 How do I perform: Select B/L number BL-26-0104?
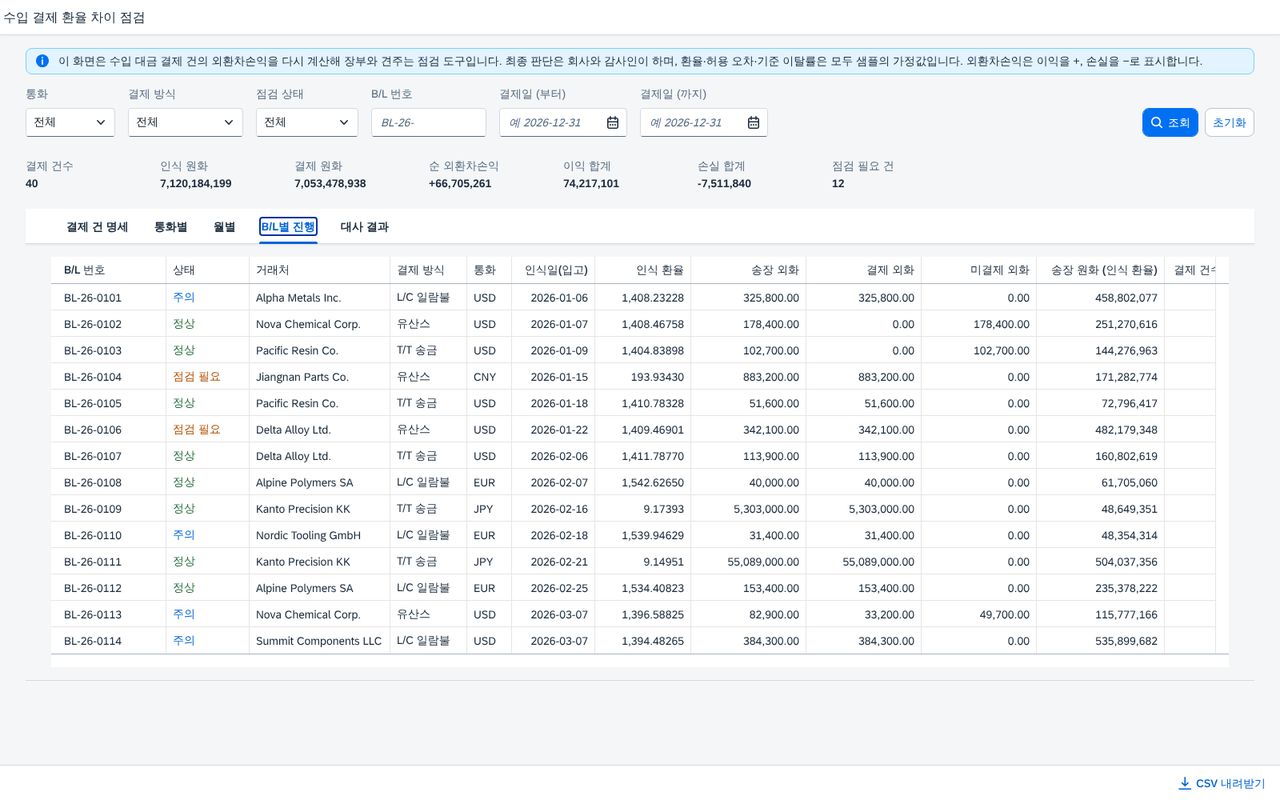[93, 377]
